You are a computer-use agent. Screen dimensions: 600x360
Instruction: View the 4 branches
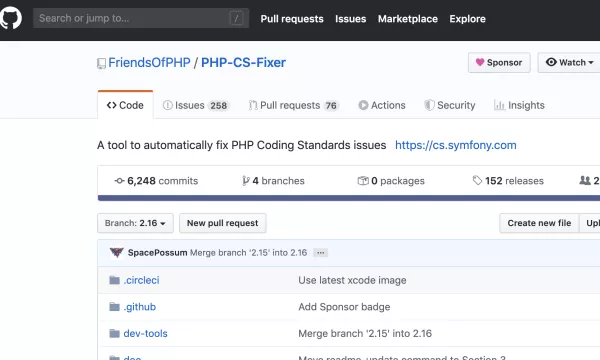(x=273, y=181)
